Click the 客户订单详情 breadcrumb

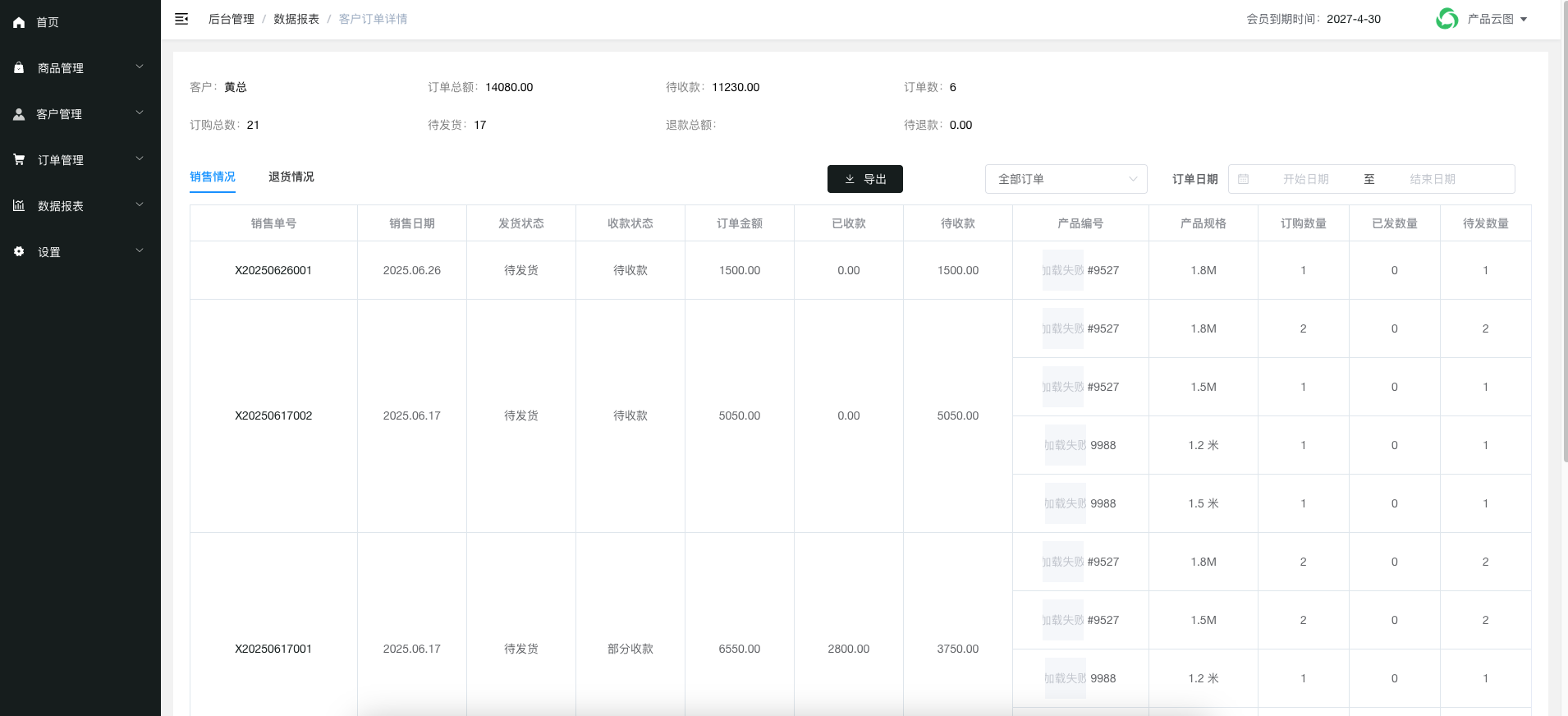pyautogui.click(x=374, y=19)
